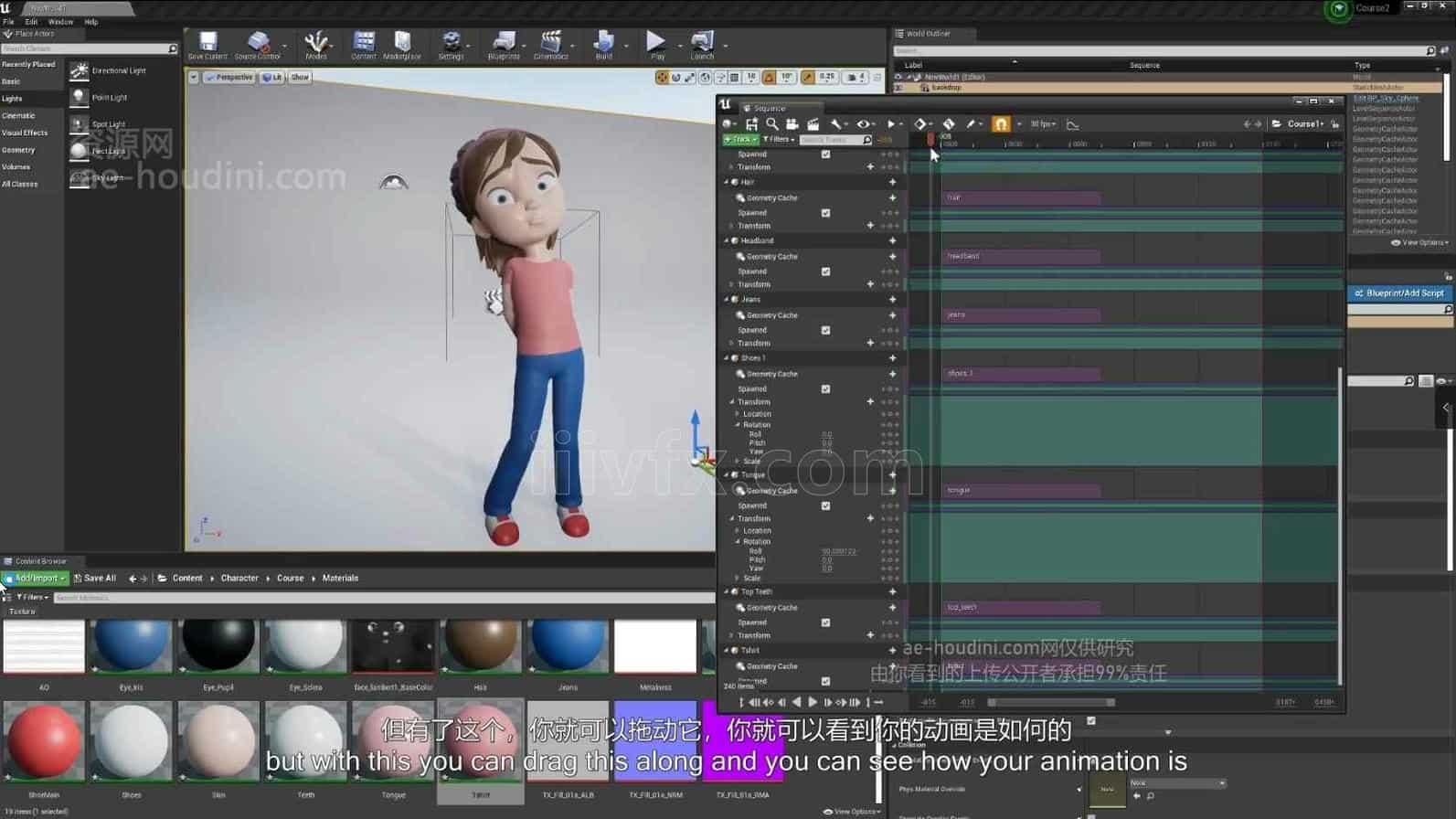Select the ShoeMain red material thumbnail
Viewport: 1456px width, 819px height.
(43, 742)
